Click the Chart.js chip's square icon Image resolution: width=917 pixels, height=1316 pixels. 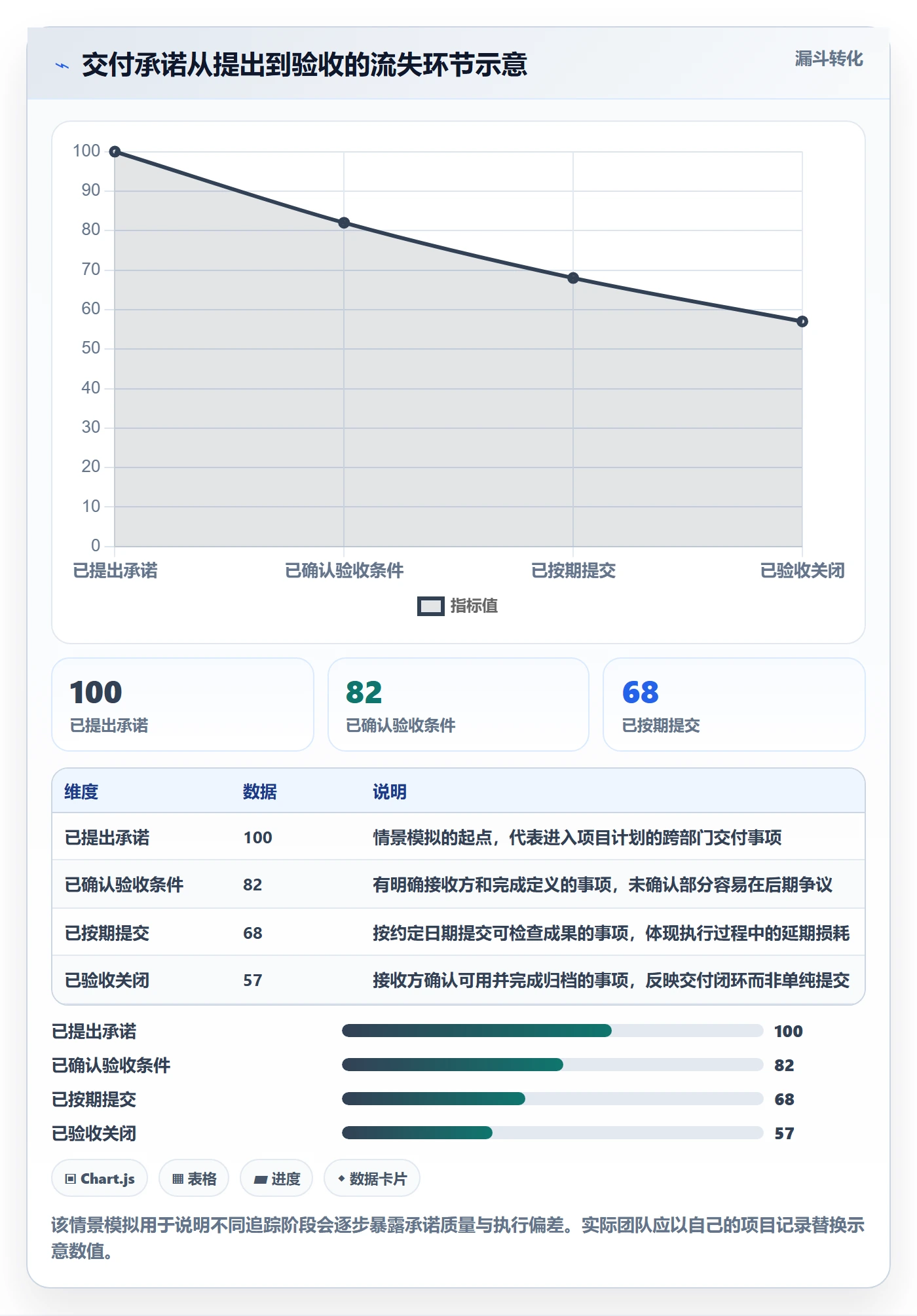[71, 1179]
